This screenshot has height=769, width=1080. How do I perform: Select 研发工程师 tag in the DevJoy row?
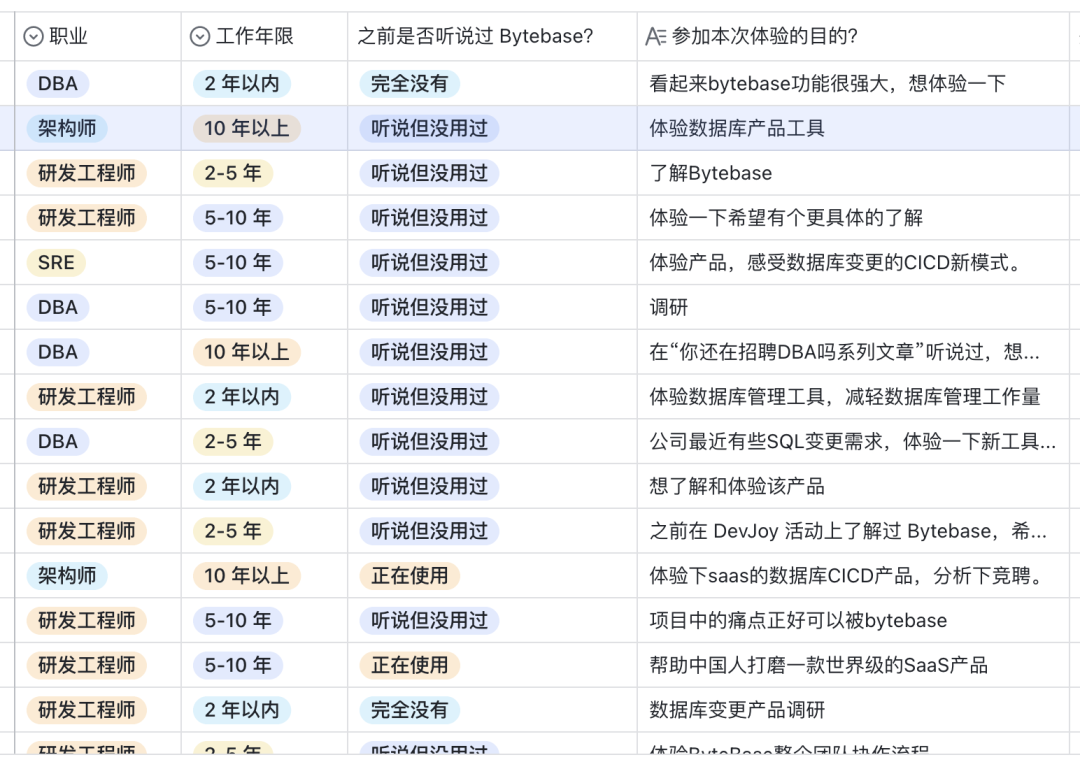coord(87,531)
